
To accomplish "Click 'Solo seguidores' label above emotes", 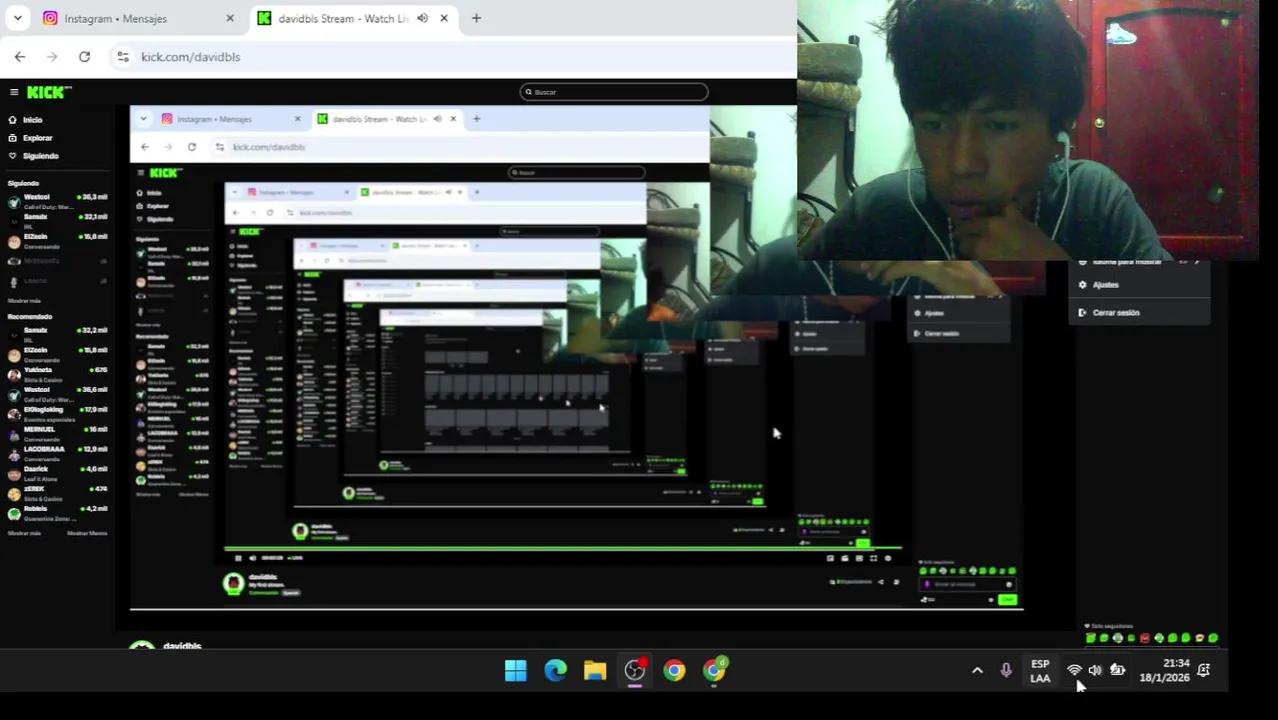I will (1112, 626).
